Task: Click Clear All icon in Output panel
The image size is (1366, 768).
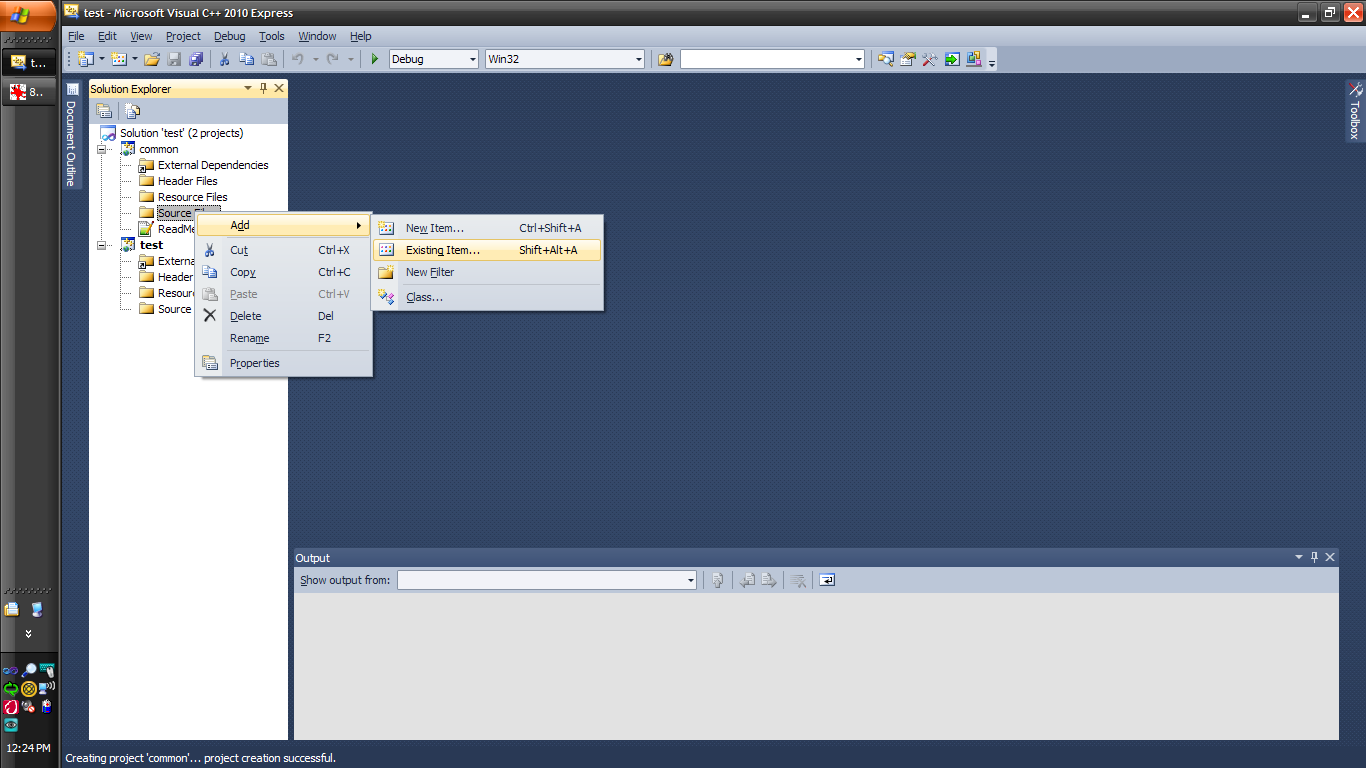Action: pyautogui.click(x=798, y=580)
